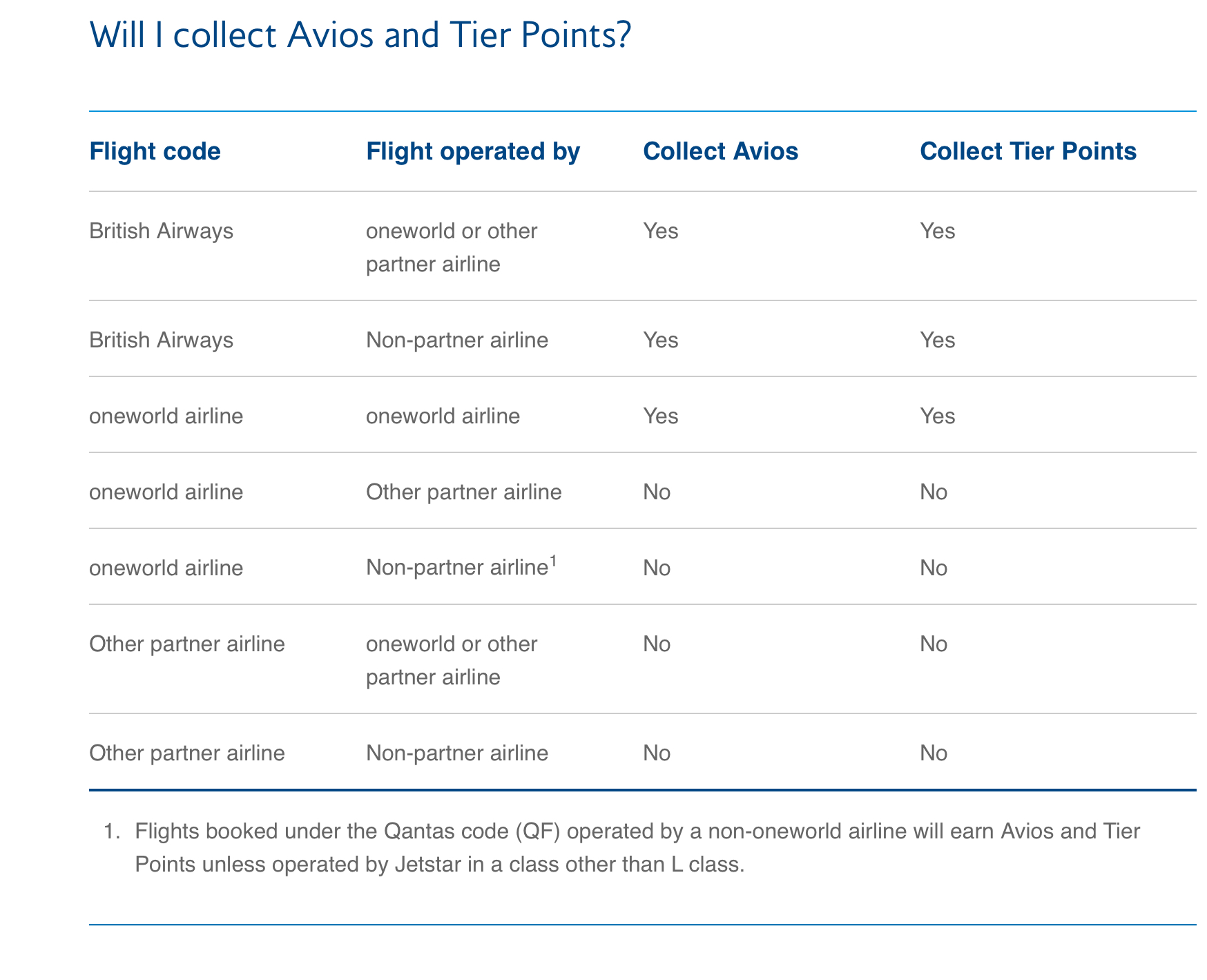Select 'oneworld airline' in the operated-by column
Screen dimensions: 1207x980
[x=443, y=416]
